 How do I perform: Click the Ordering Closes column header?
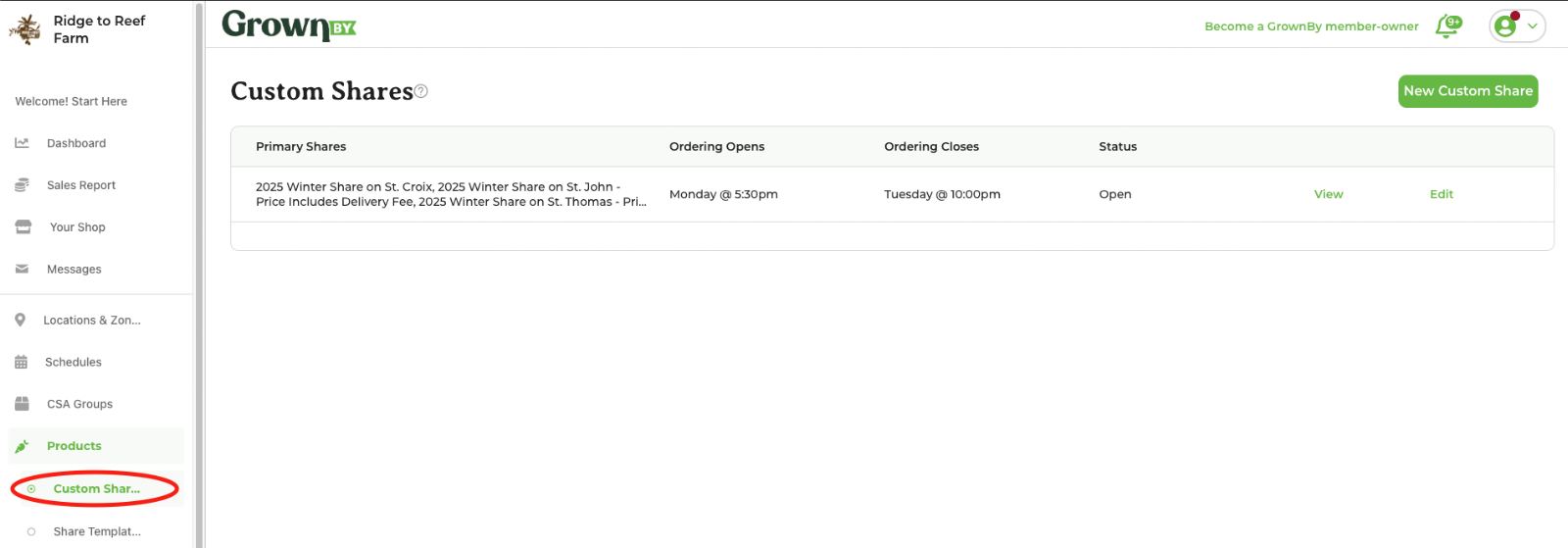[931, 147]
